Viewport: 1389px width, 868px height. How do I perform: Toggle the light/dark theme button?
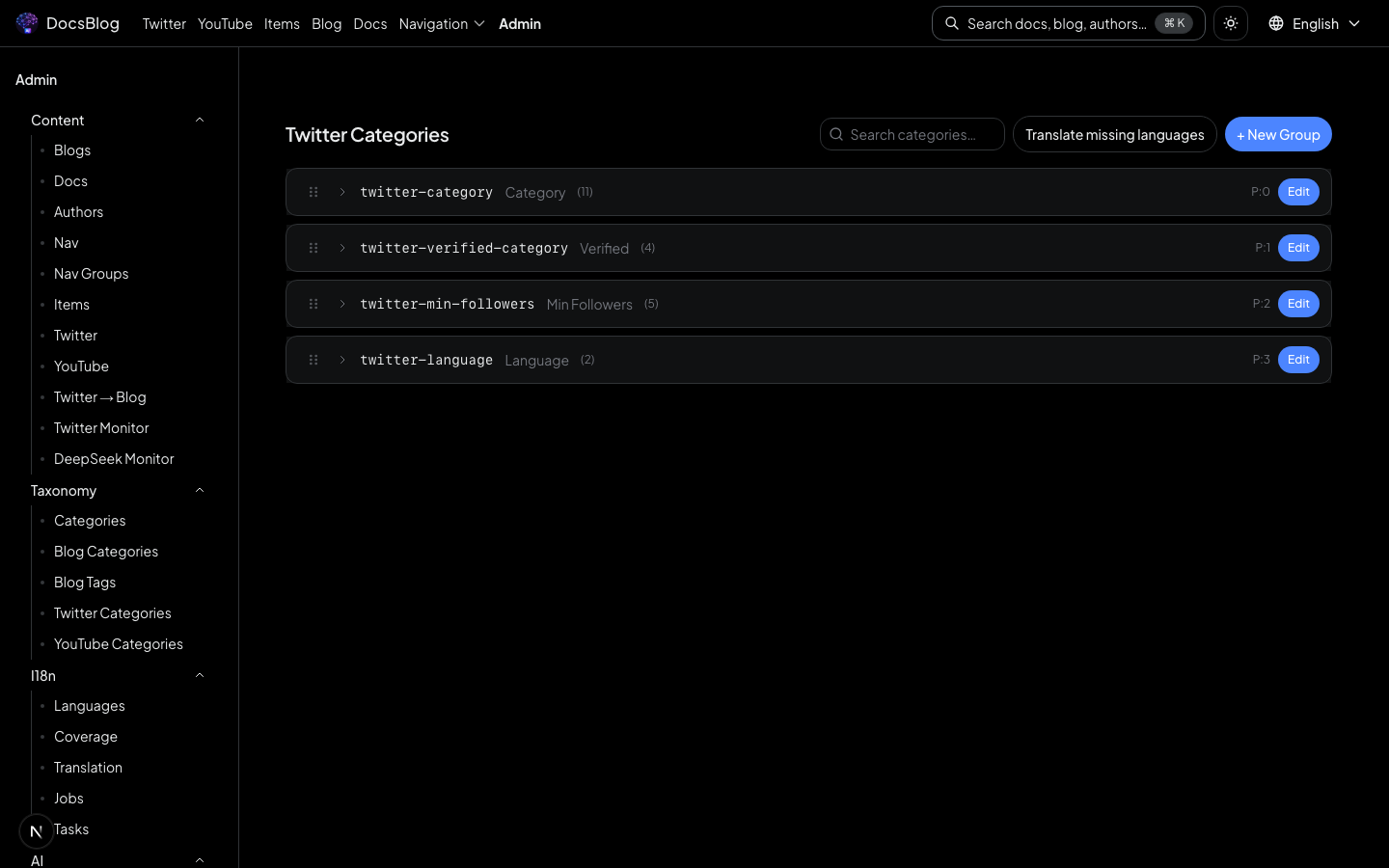click(x=1231, y=23)
